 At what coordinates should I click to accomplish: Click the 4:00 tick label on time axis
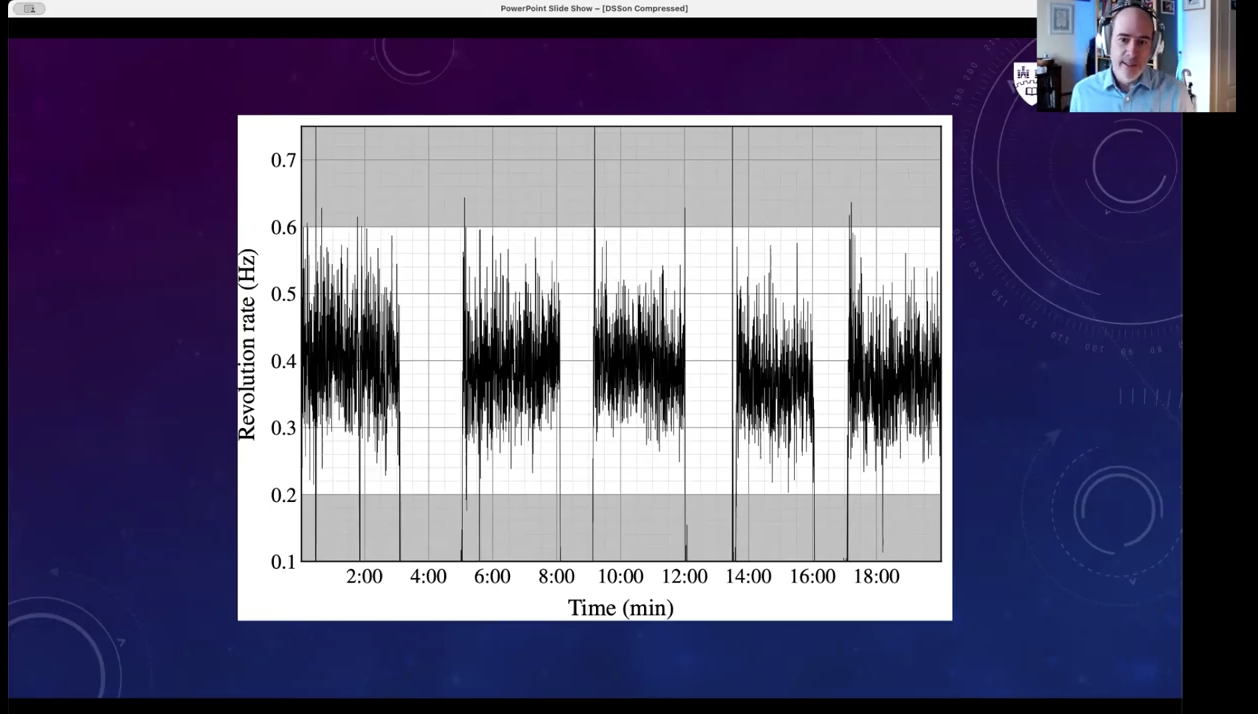[x=428, y=577]
